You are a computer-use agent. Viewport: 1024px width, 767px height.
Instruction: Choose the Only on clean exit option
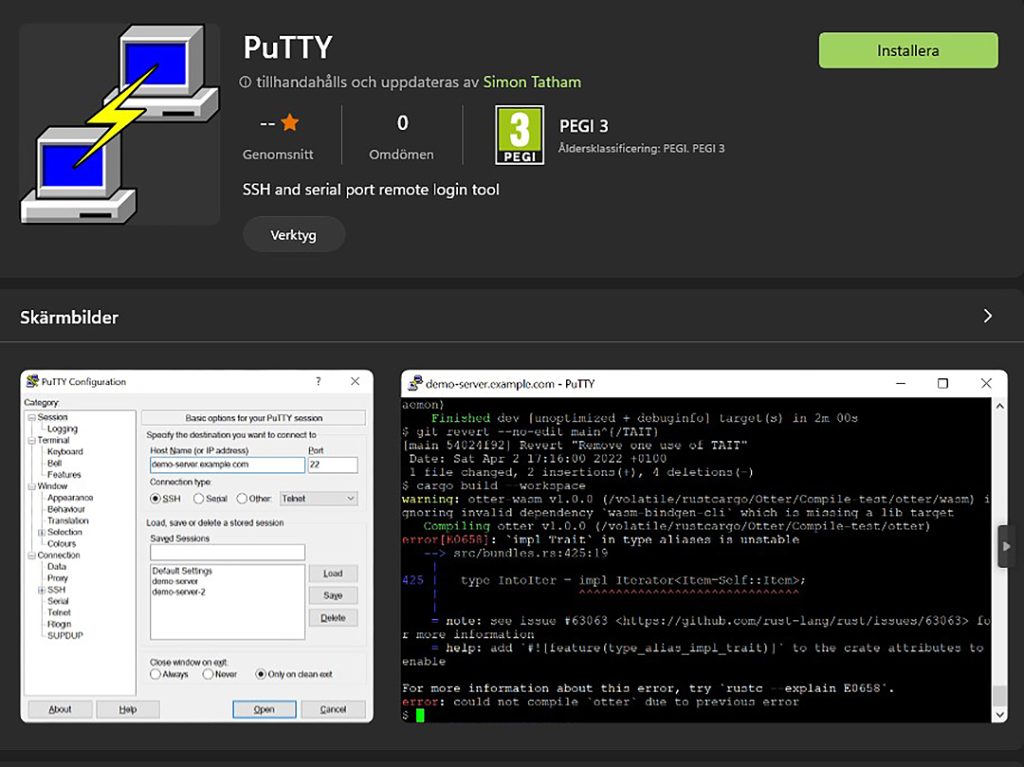[x=261, y=674]
